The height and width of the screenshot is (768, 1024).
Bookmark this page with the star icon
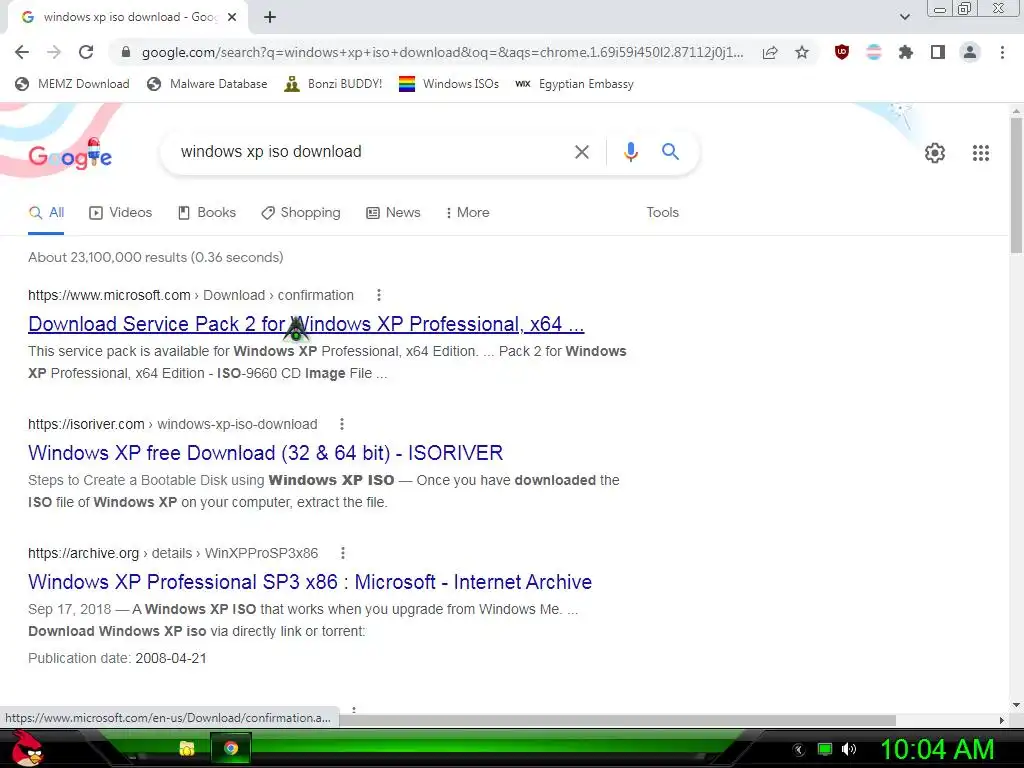802,52
